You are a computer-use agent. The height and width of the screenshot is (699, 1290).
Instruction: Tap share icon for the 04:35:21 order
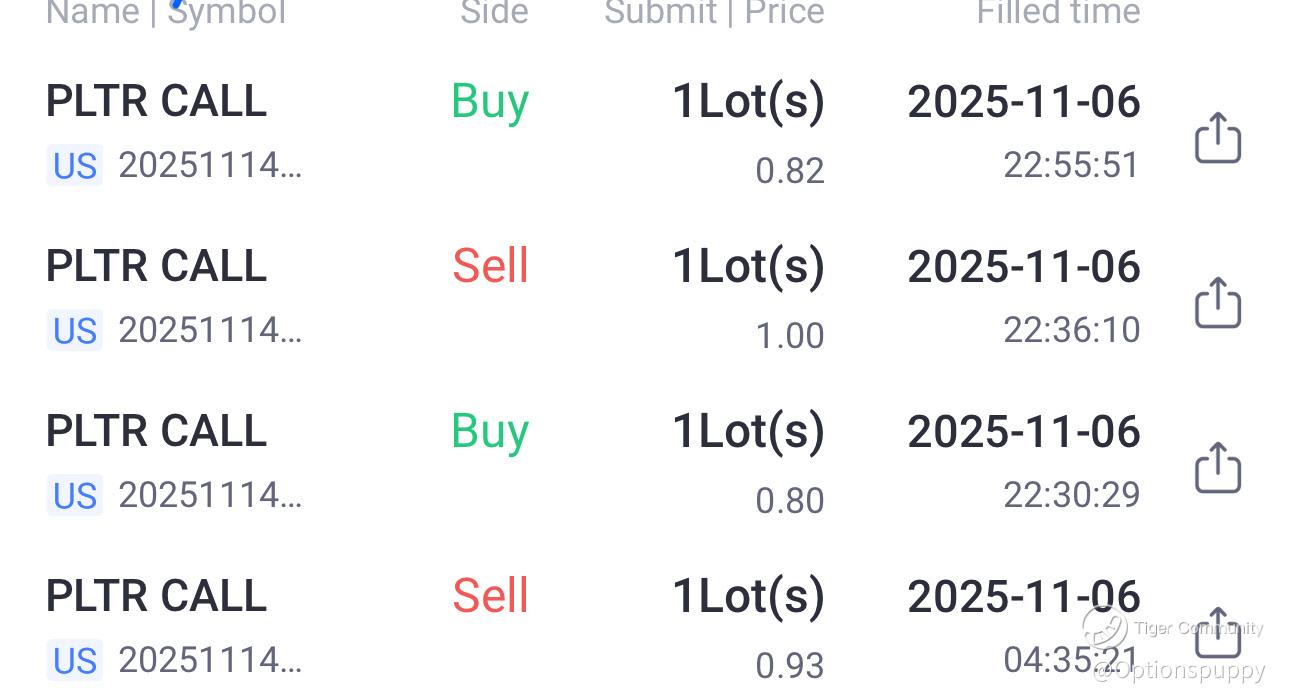(1218, 632)
